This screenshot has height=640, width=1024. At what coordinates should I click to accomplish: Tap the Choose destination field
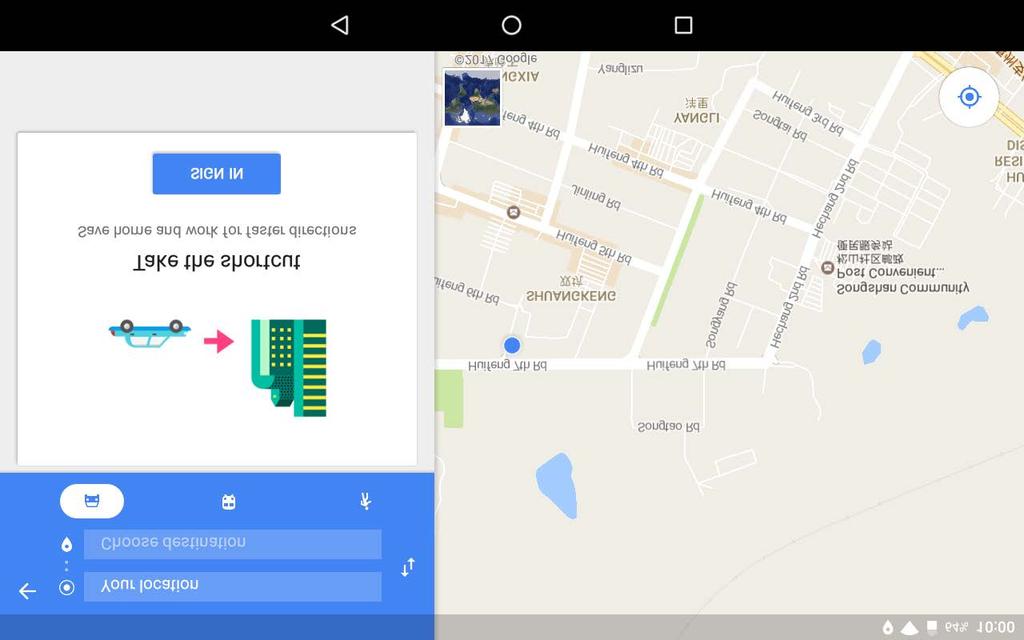click(232, 544)
